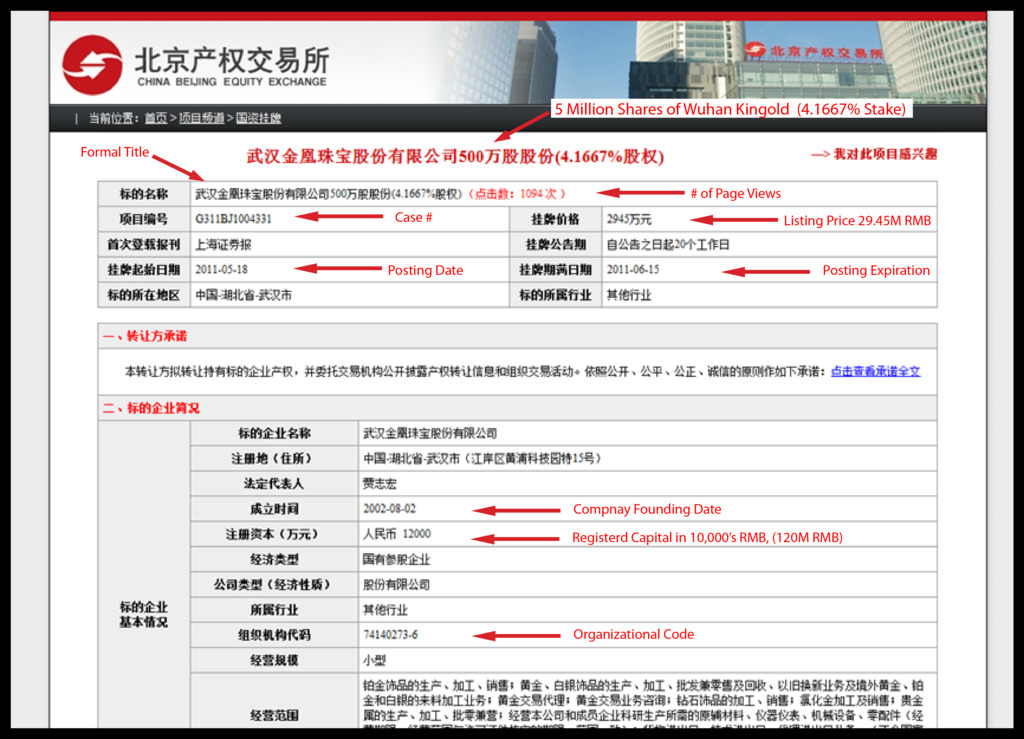Image resolution: width=1024 pixels, height=739 pixels.
Task: Click the registered address cell with 江岸区
Action: tap(647, 459)
